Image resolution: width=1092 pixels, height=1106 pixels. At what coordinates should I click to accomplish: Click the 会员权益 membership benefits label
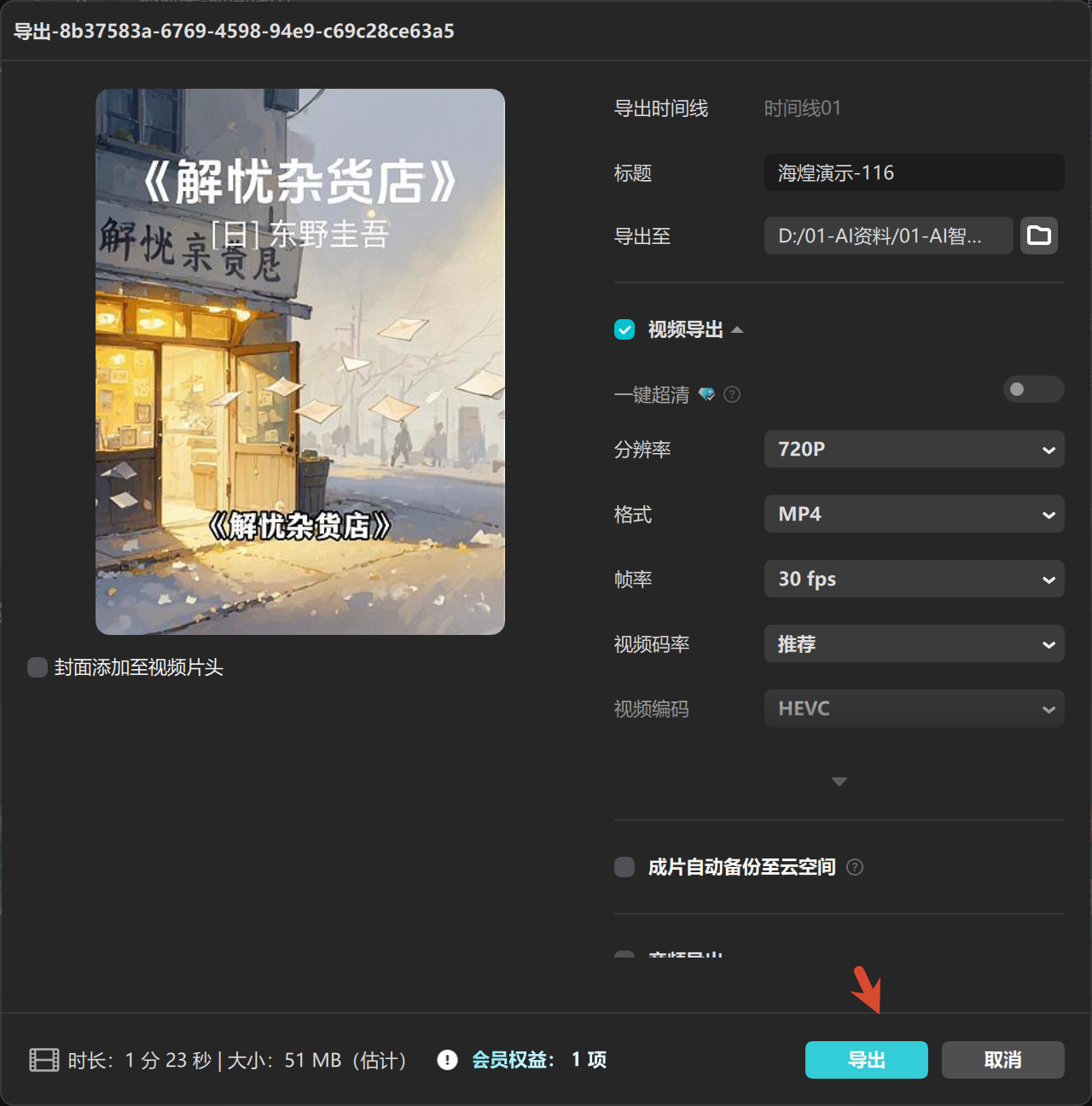(509, 1060)
